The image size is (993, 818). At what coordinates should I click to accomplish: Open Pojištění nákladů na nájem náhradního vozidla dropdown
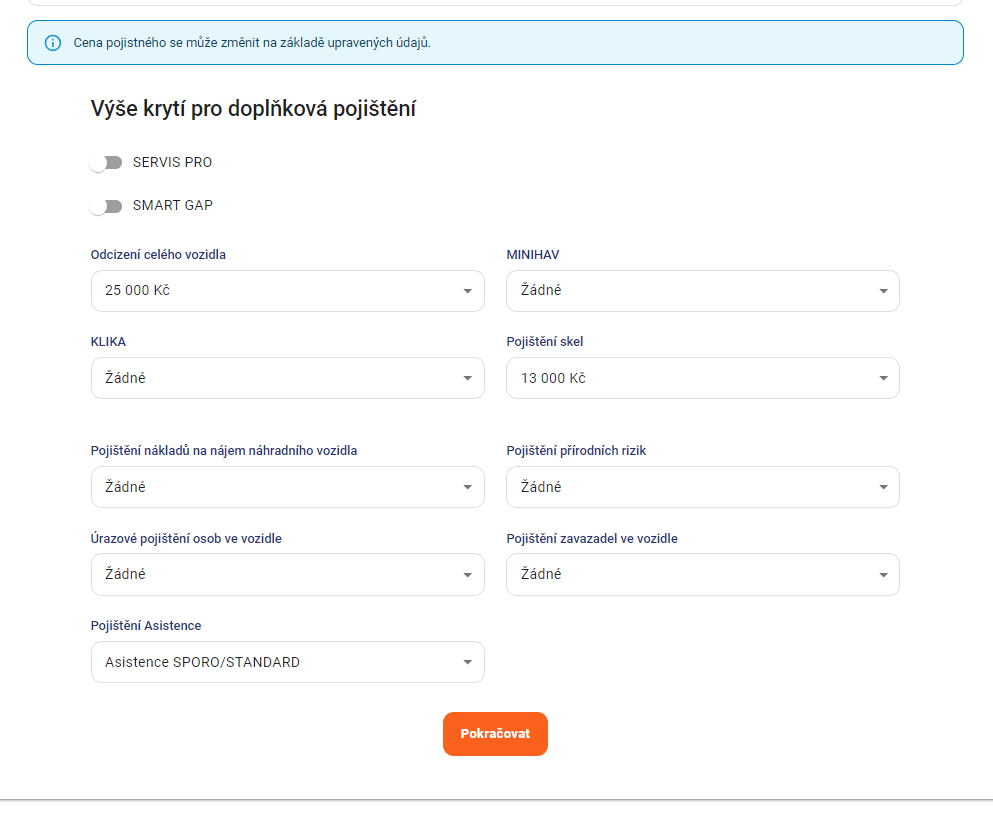click(288, 487)
